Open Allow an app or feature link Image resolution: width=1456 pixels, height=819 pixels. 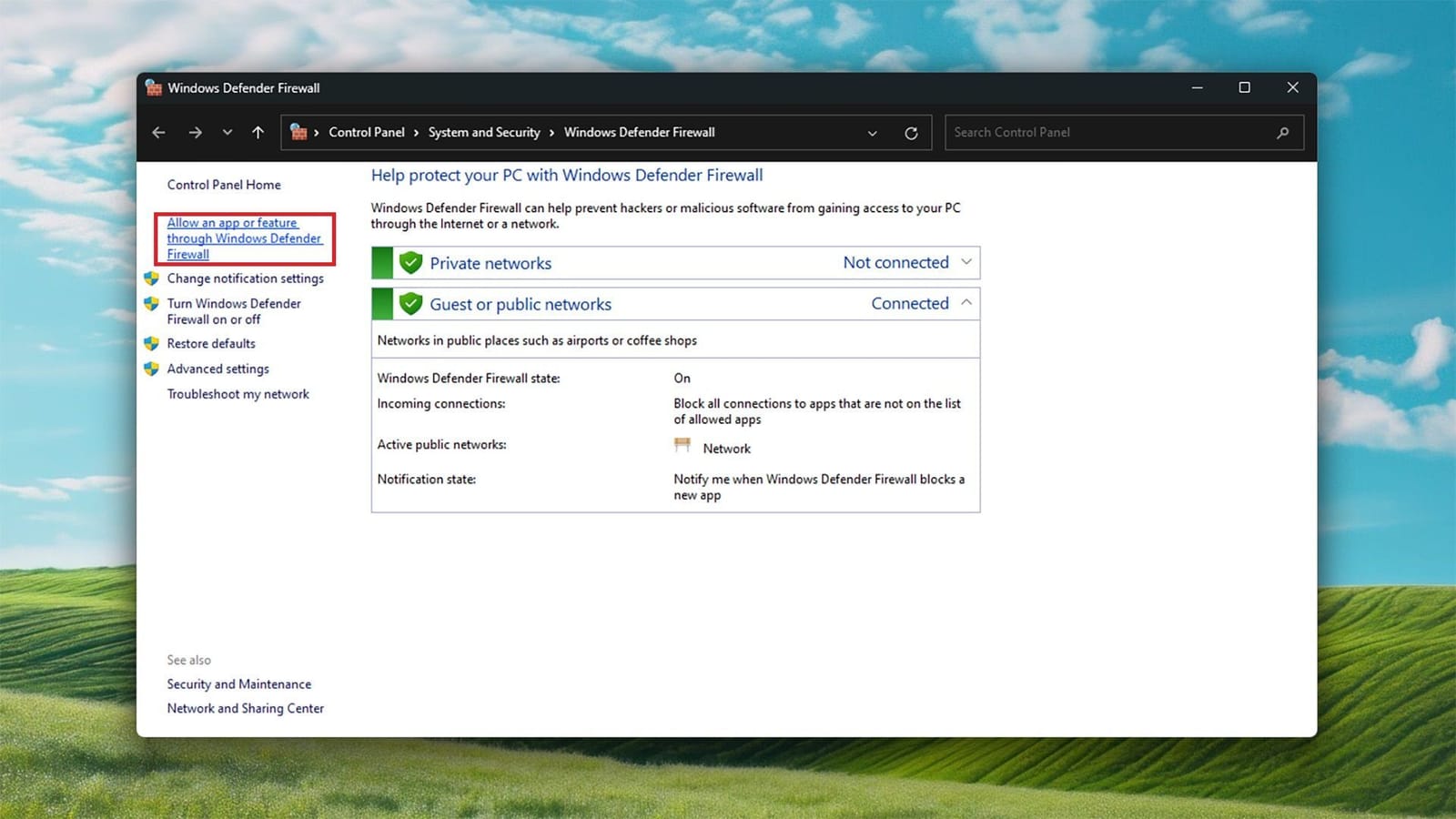[244, 238]
